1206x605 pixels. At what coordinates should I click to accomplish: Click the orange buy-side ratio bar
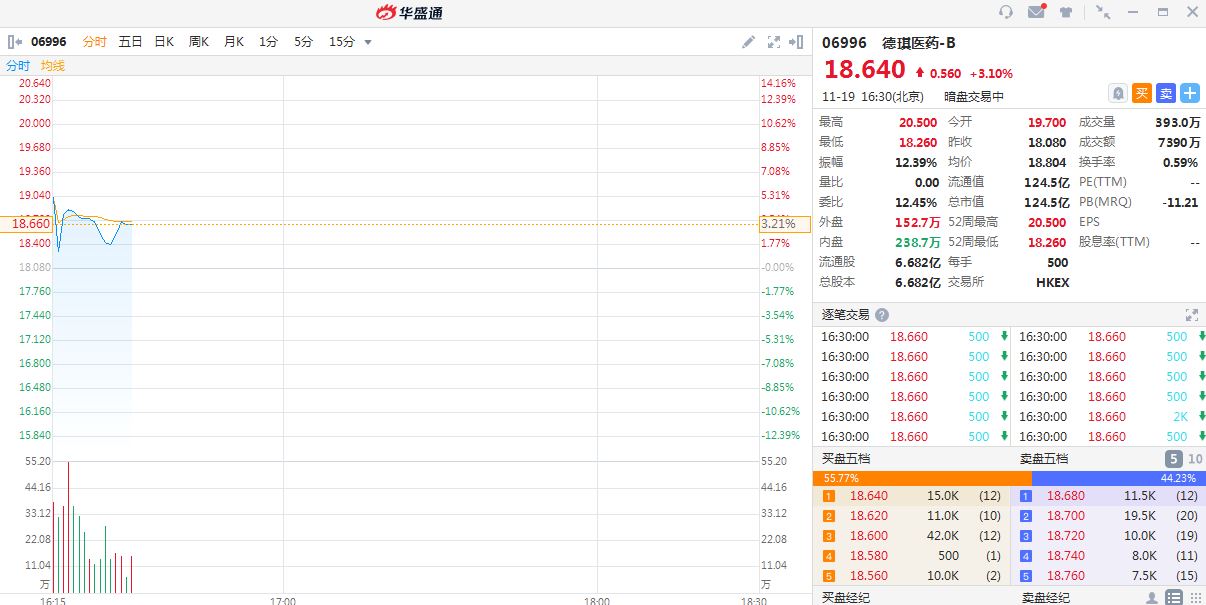[x=921, y=479]
